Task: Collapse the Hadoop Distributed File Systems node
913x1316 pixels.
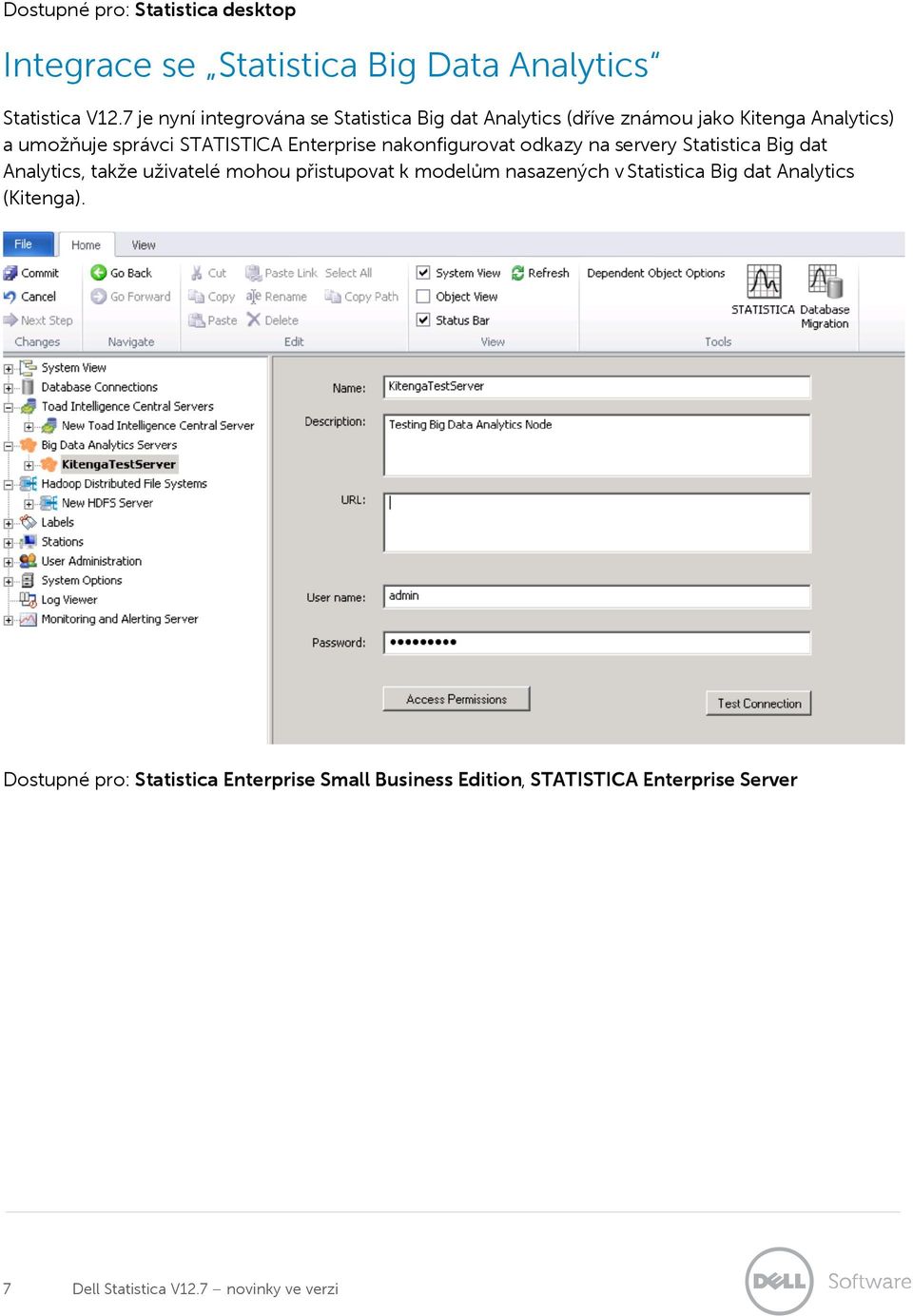Action: [9, 485]
